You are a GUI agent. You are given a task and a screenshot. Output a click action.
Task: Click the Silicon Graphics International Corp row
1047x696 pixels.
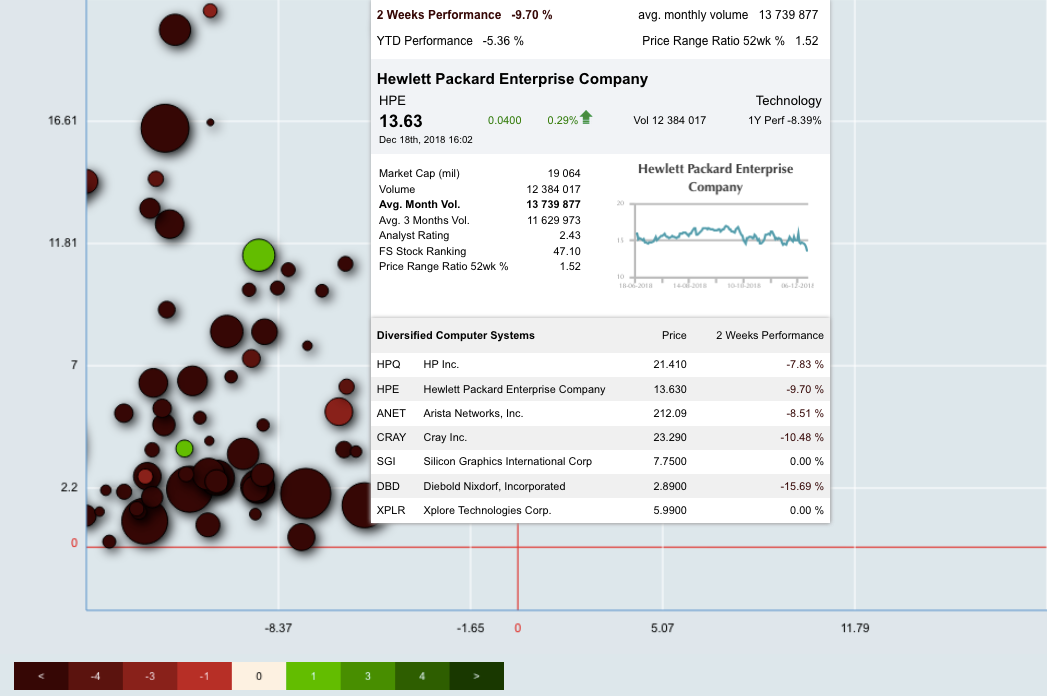point(600,462)
